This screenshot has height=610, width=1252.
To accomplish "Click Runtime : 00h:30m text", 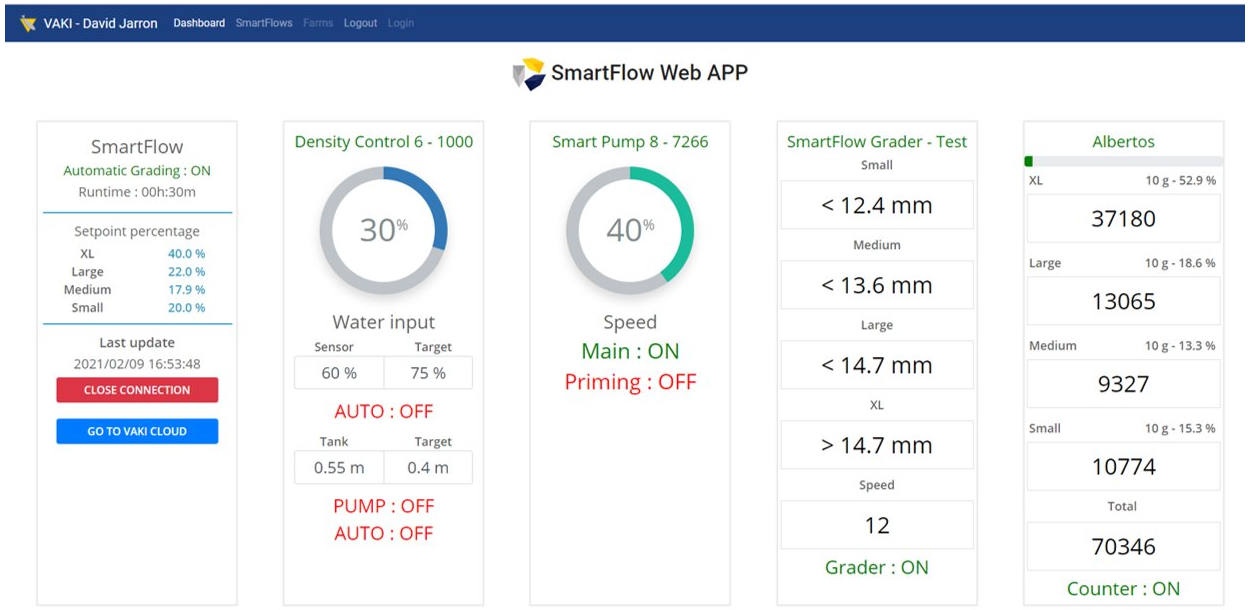I will [137, 192].
